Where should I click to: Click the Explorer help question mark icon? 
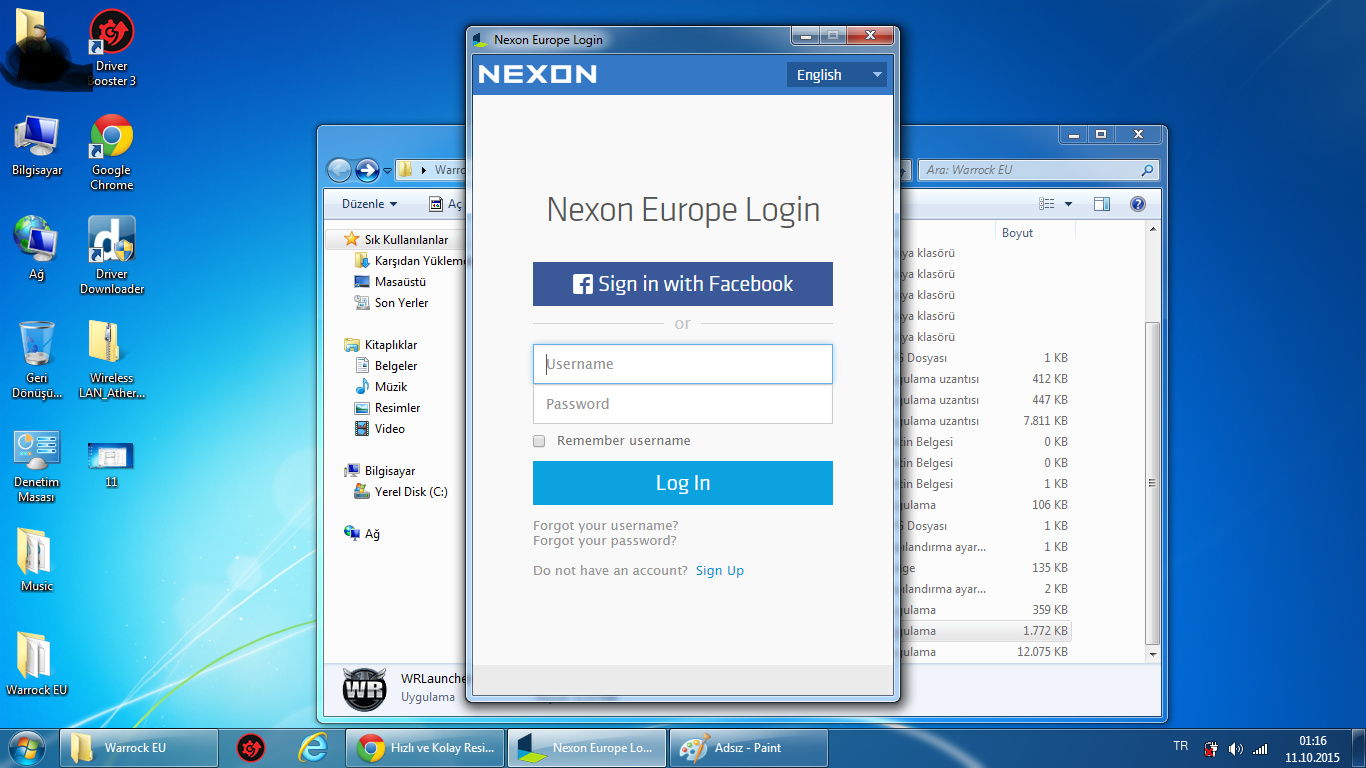[1137, 204]
